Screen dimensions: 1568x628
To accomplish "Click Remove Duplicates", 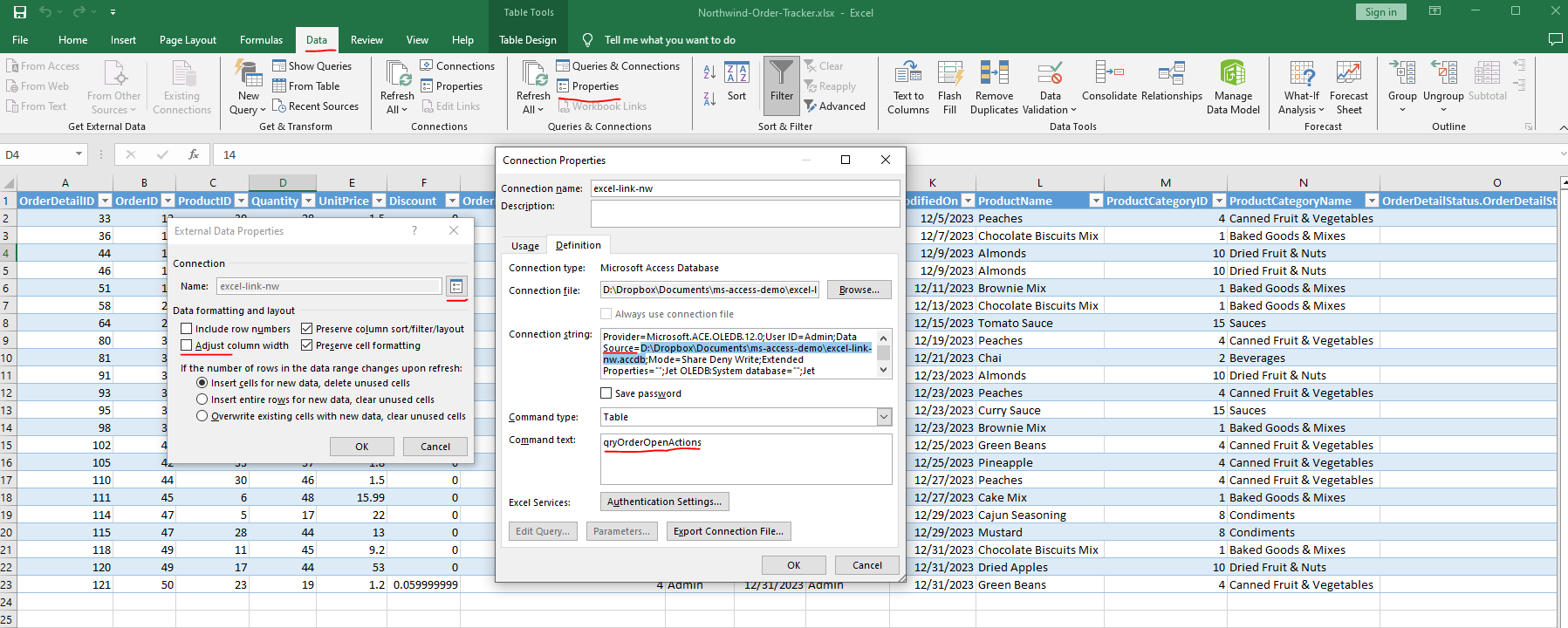I will [x=994, y=87].
